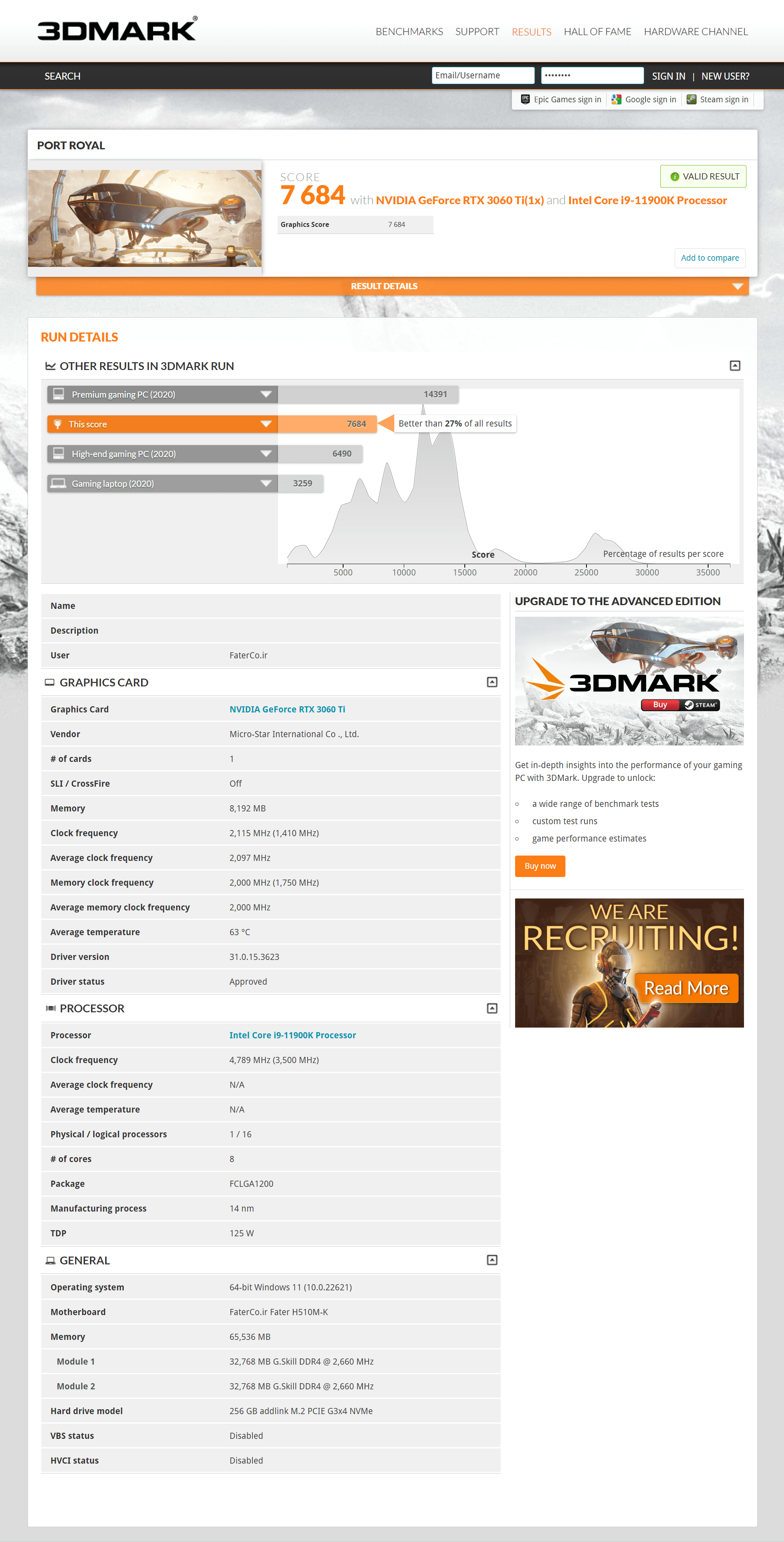Click the laptop icon on Gaming laptop row
The image size is (784, 1542).
tap(58, 483)
